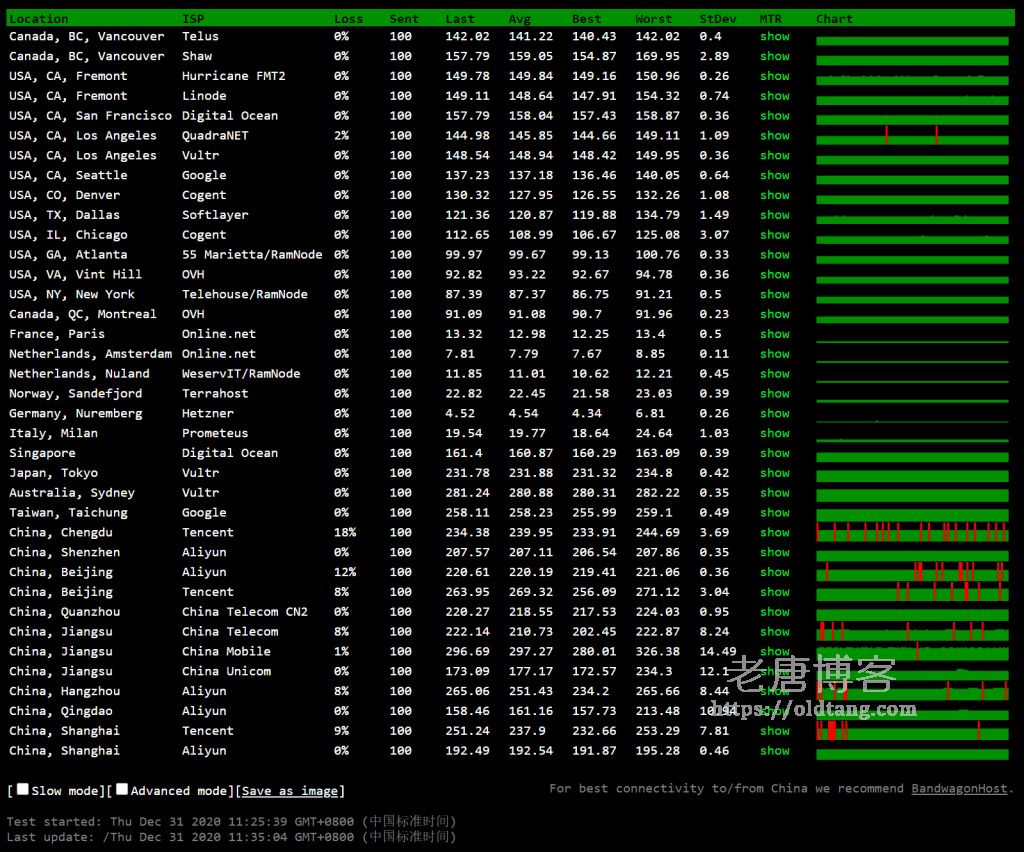The height and width of the screenshot is (852, 1024).
Task: Click the Beijing Aliyun latency chart
Action: [912, 572]
